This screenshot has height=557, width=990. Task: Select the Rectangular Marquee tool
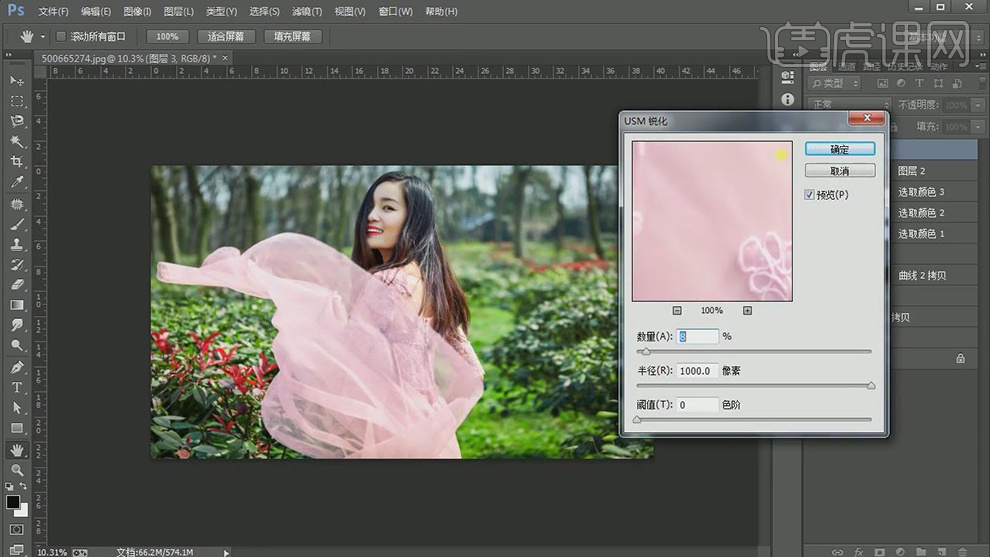tap(17, 101)
